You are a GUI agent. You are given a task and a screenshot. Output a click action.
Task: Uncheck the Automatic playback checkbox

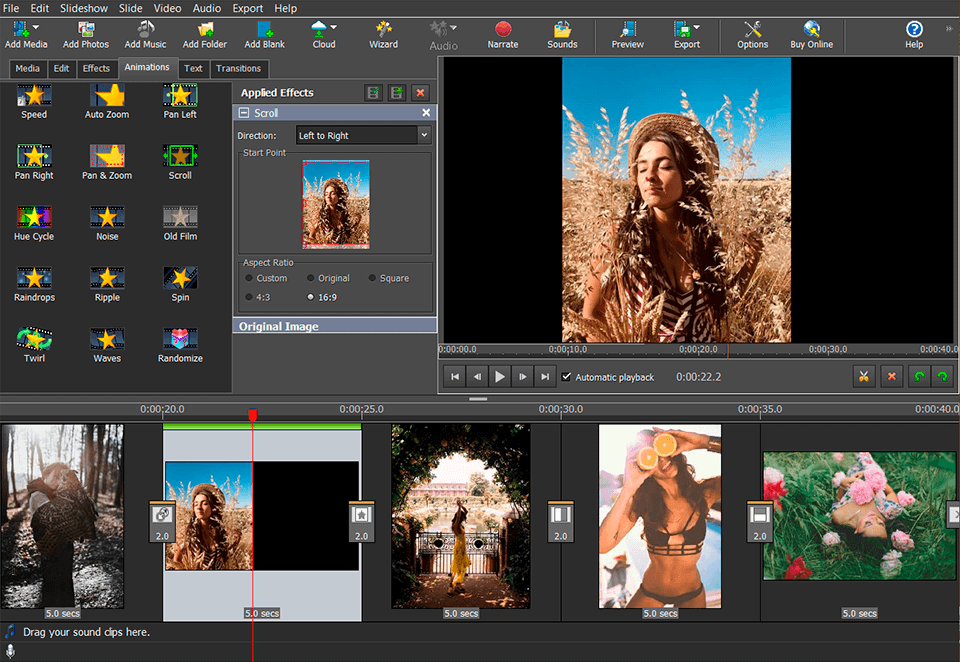pos(568,377)
